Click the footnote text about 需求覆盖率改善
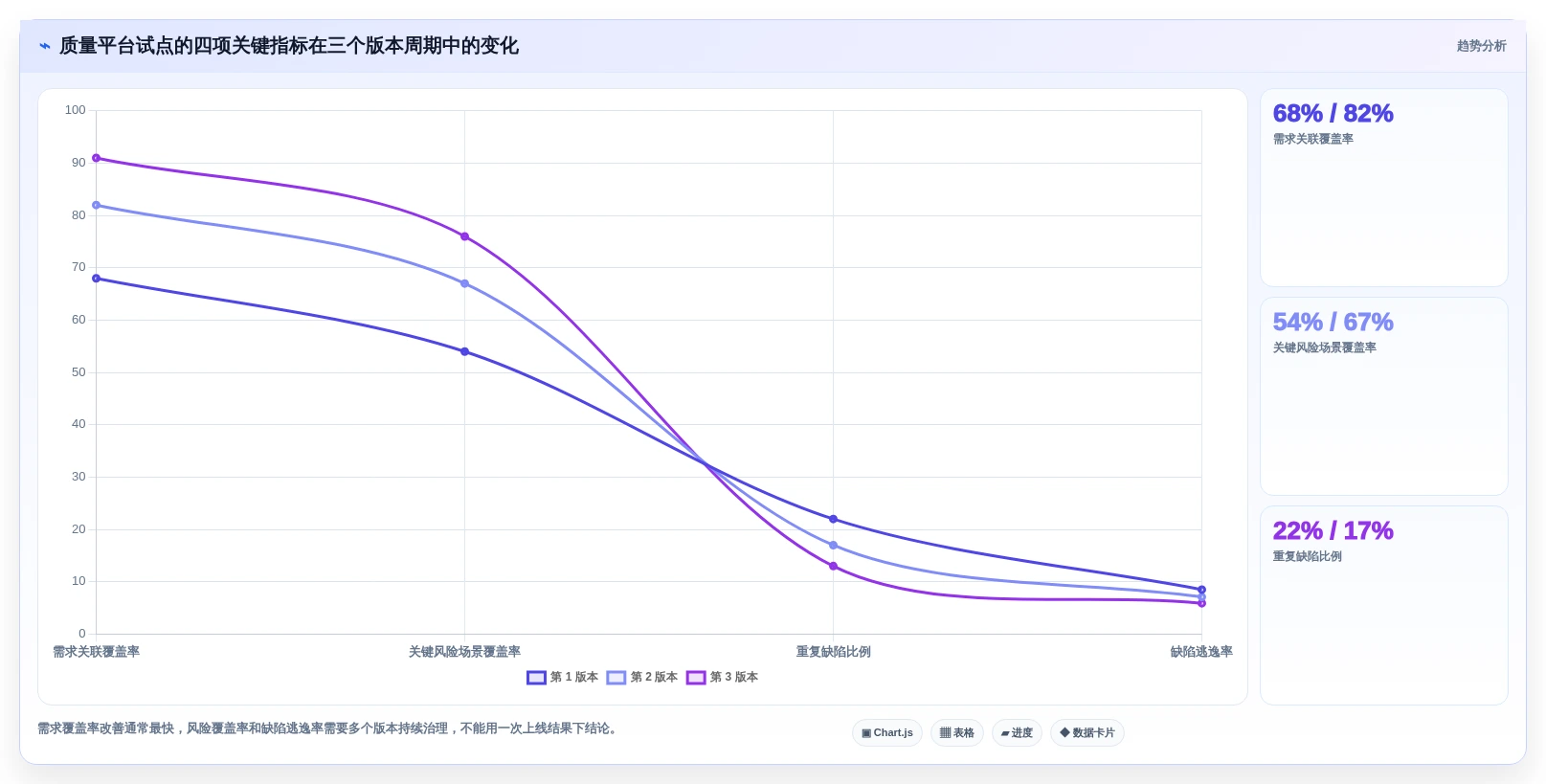Screen dimensions: 1546x784 329,728
